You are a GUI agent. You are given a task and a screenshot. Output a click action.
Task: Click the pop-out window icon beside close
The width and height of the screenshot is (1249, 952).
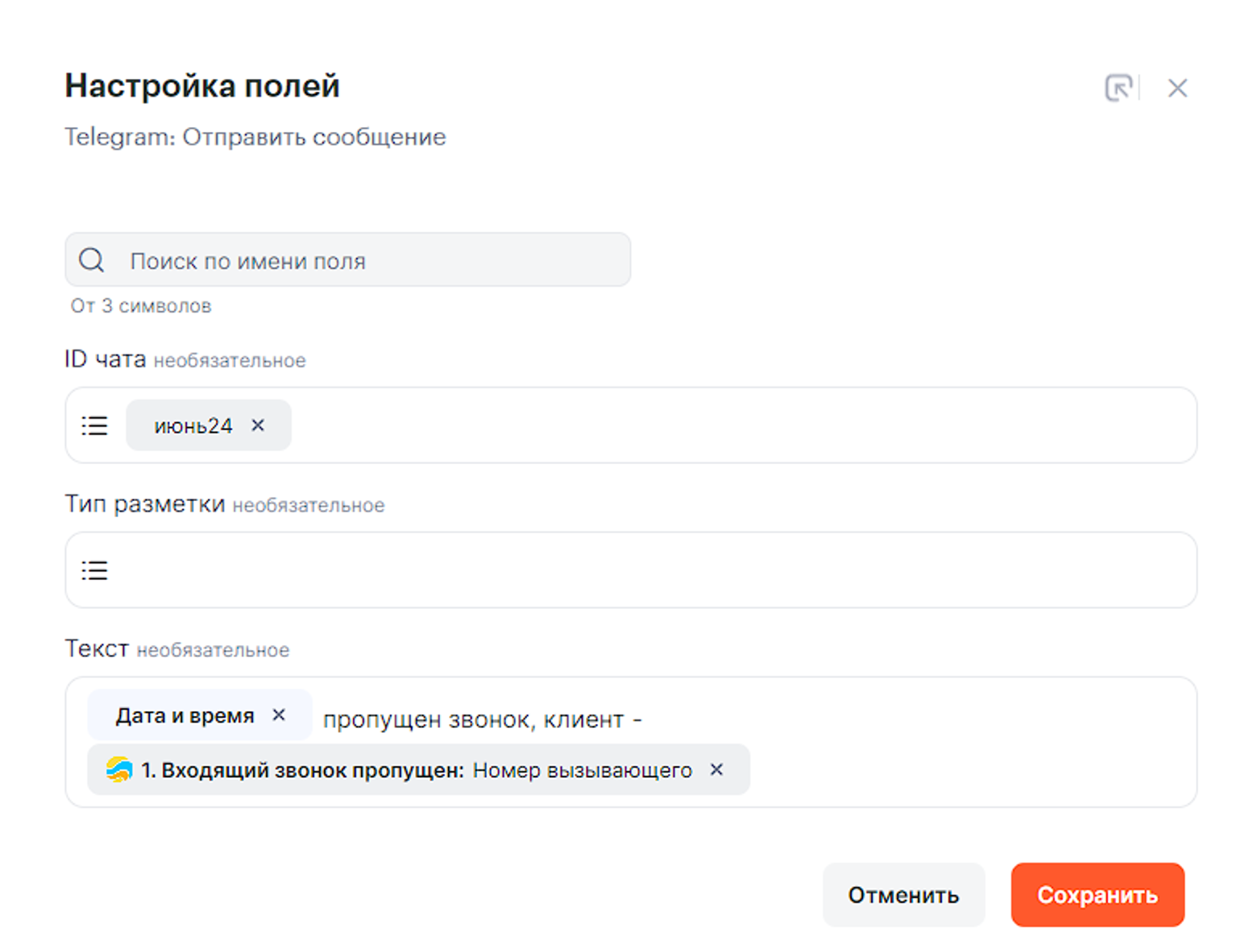(1118, 88)
